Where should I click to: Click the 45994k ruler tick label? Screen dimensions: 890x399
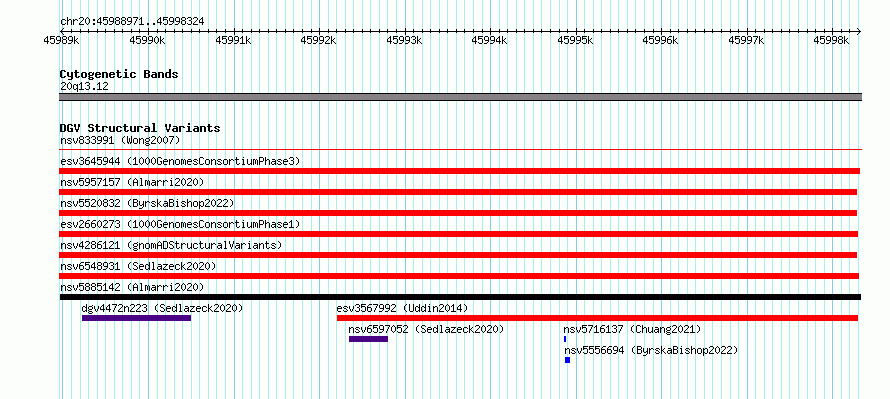(489, 40)
